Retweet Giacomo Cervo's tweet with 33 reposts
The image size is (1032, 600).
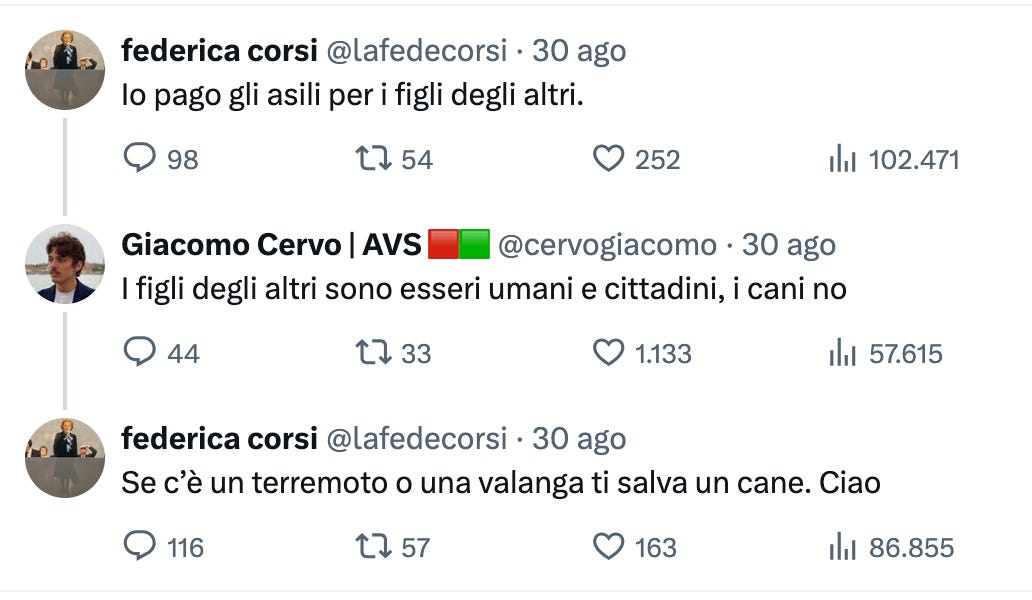(373, 352)
